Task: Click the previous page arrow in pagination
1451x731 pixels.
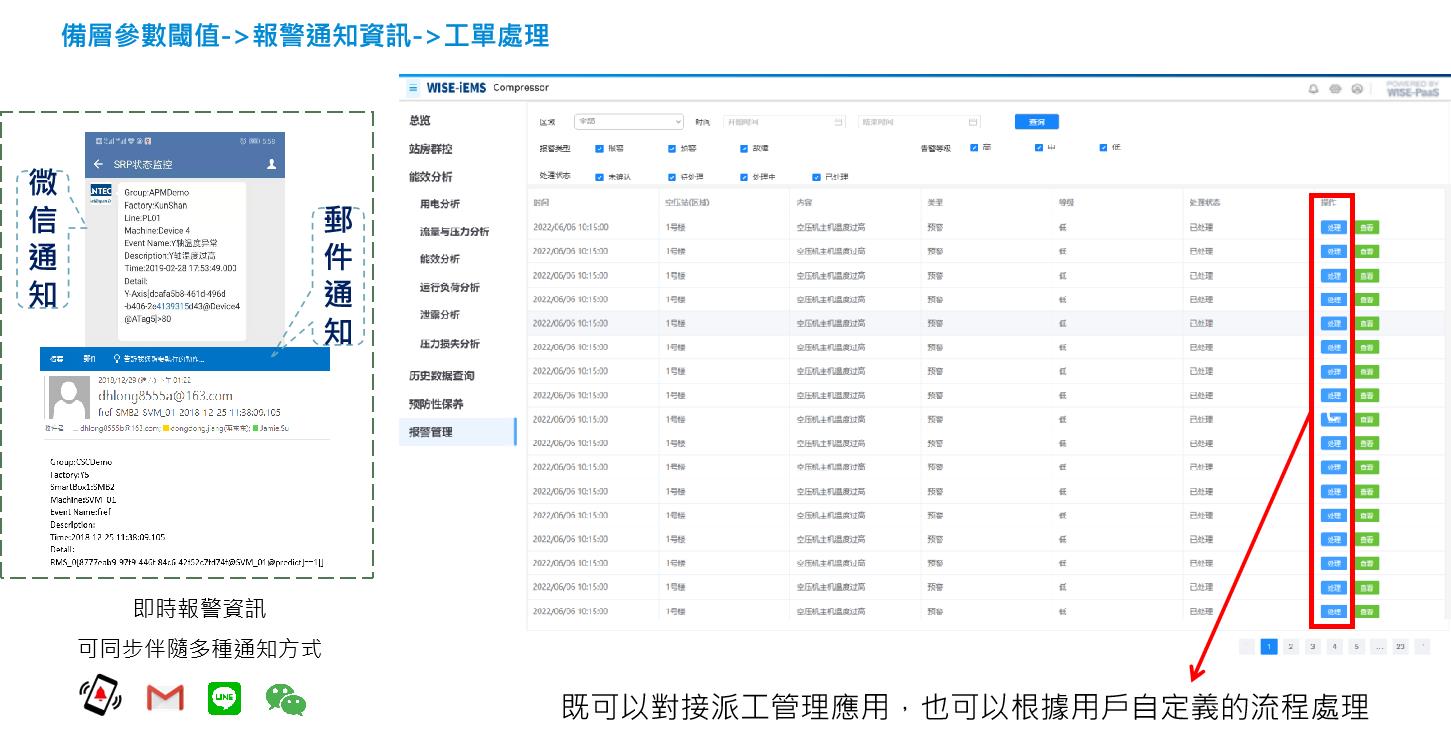Action: (1247, 647)
